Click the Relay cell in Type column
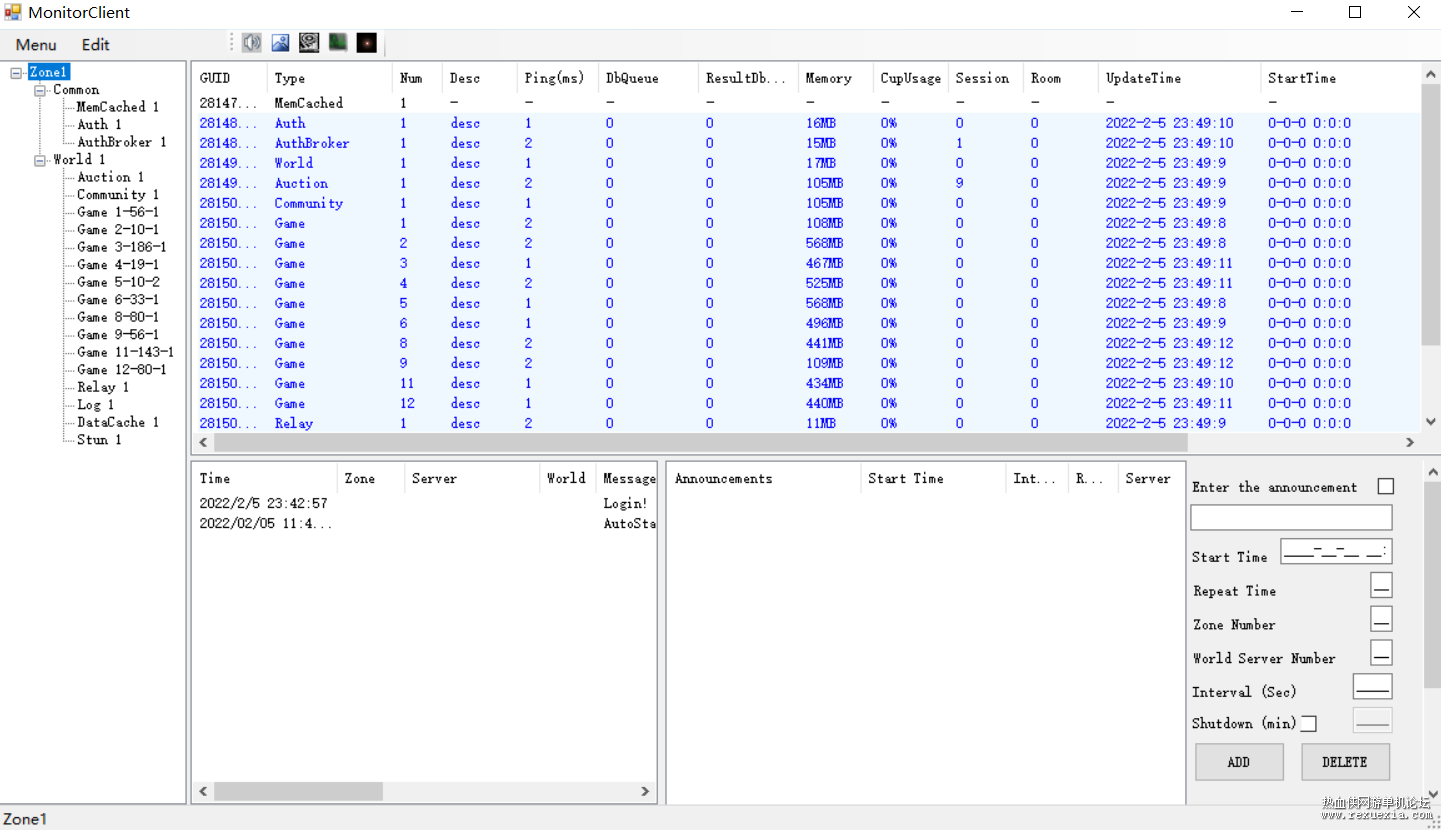 [x=294, y=423]
